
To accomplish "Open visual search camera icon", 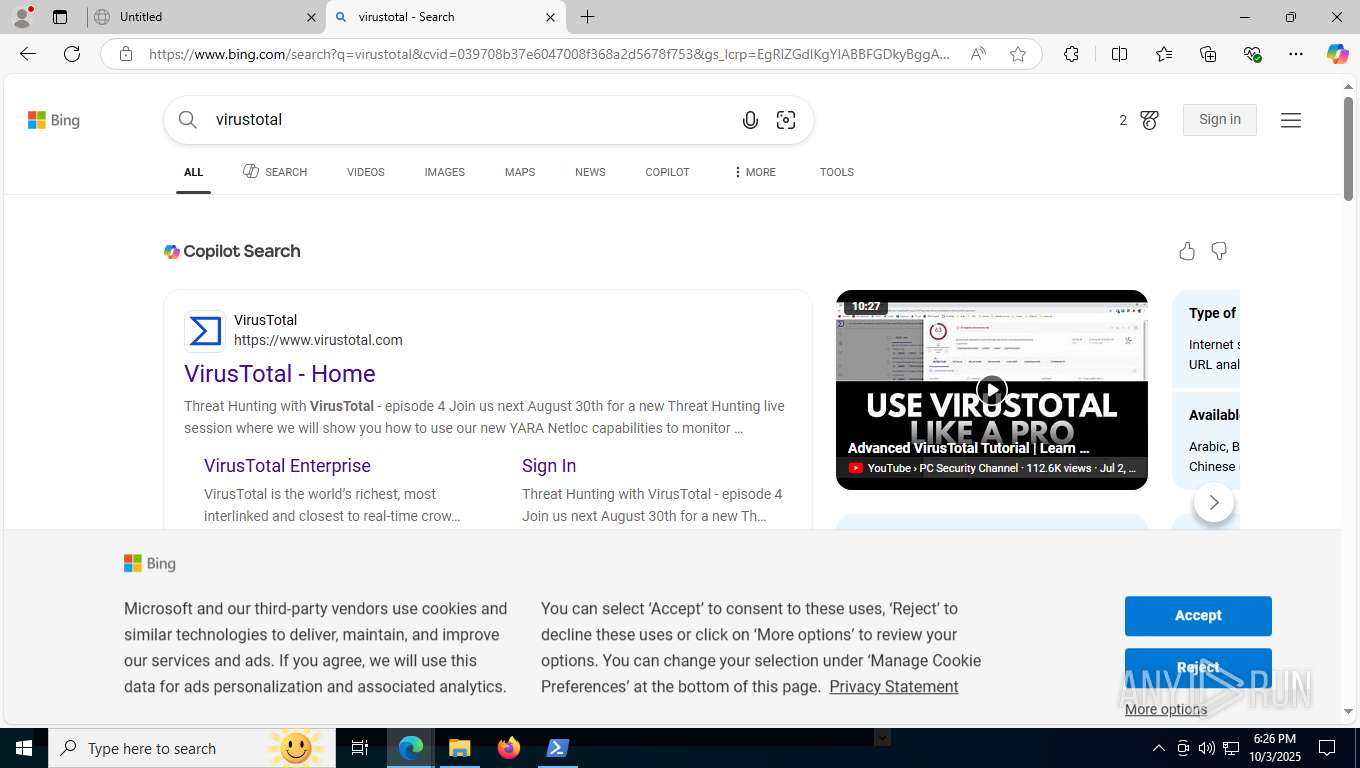I will (786, 120).
